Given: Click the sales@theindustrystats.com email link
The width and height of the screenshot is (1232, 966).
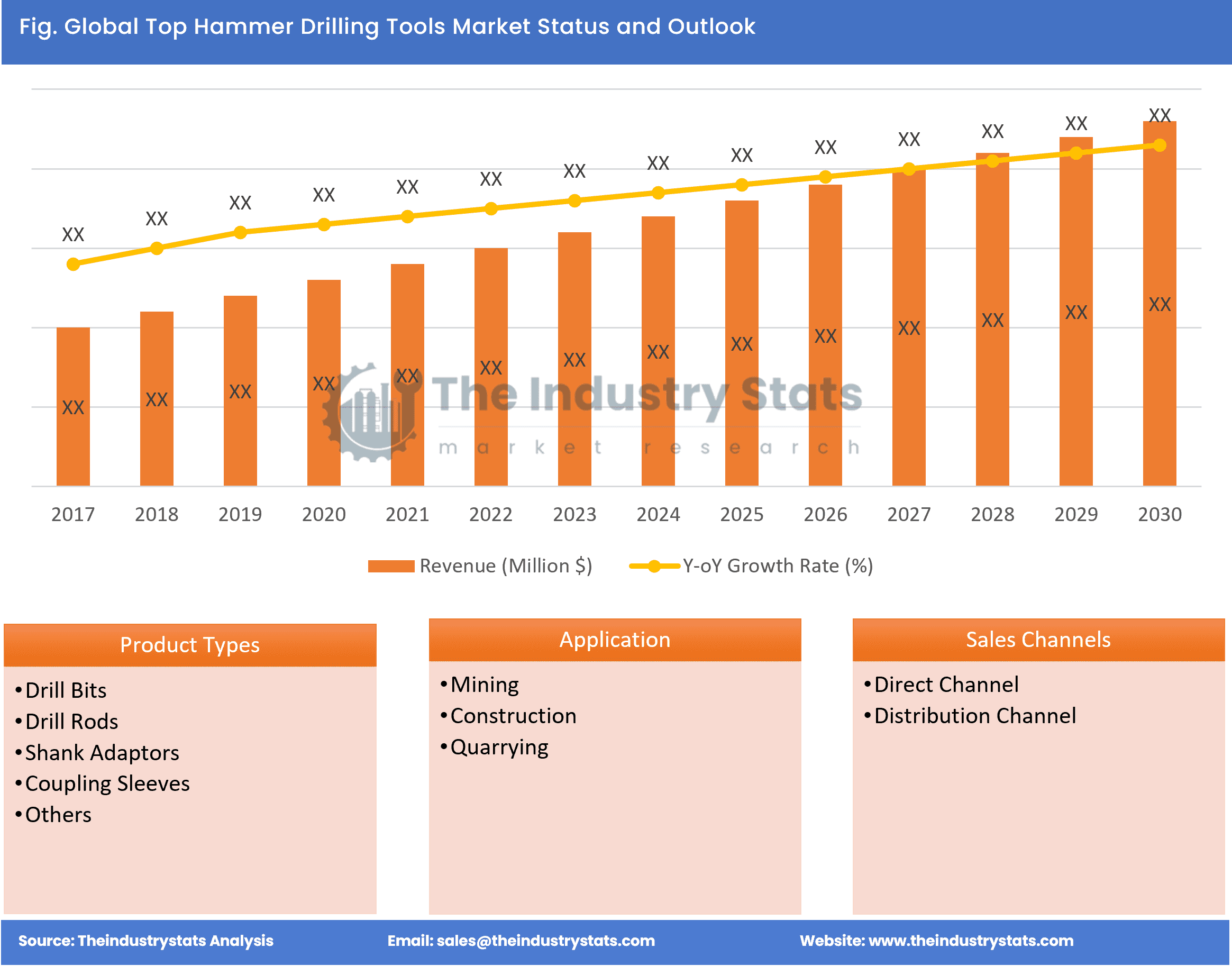Looking at the screenshot, I should click(545, 941).
